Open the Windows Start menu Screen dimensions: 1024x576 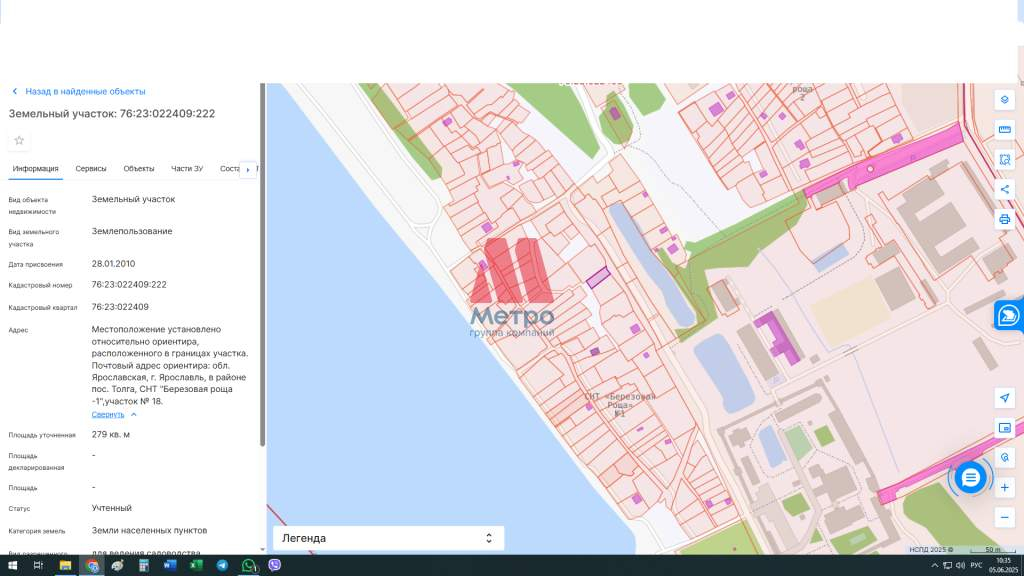tap(12, 566)
